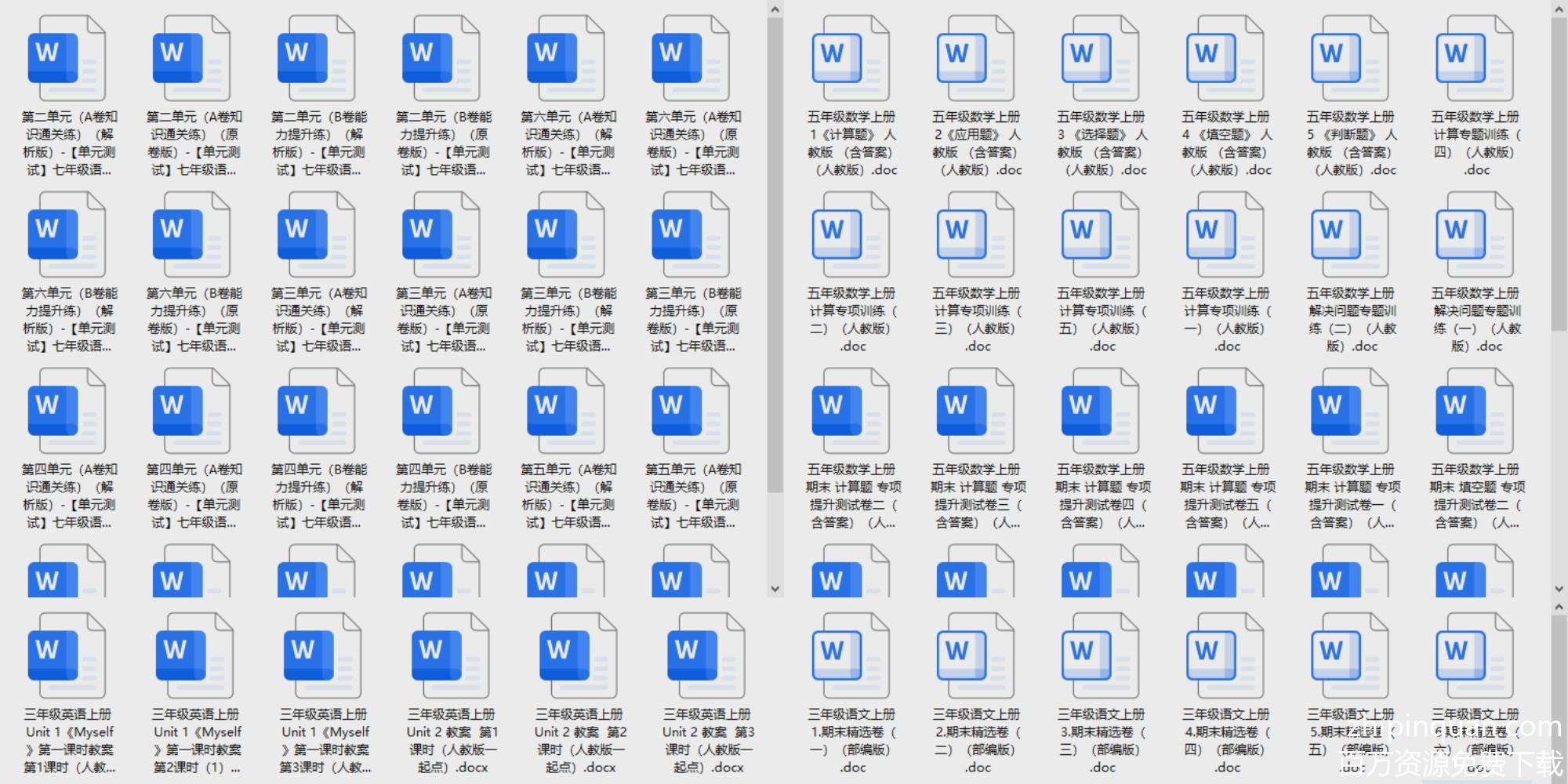The width and height of the screenshot is (1568, 784).
Task: Pick the 第四单元 A卷知识通关练 解析版 document icon
Action: (x=67, y=411)
